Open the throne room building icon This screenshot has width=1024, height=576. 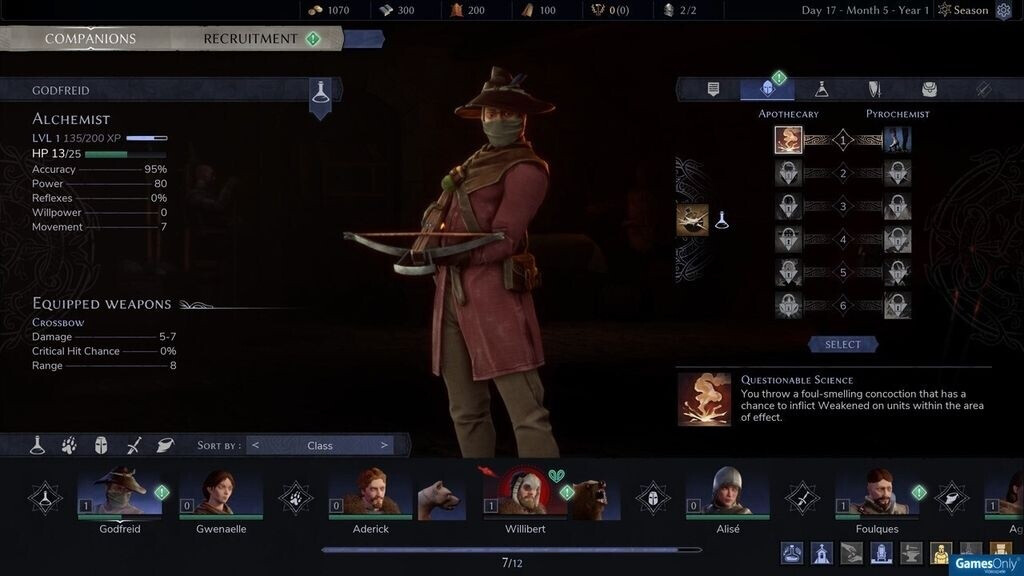[x=881, y=554]
